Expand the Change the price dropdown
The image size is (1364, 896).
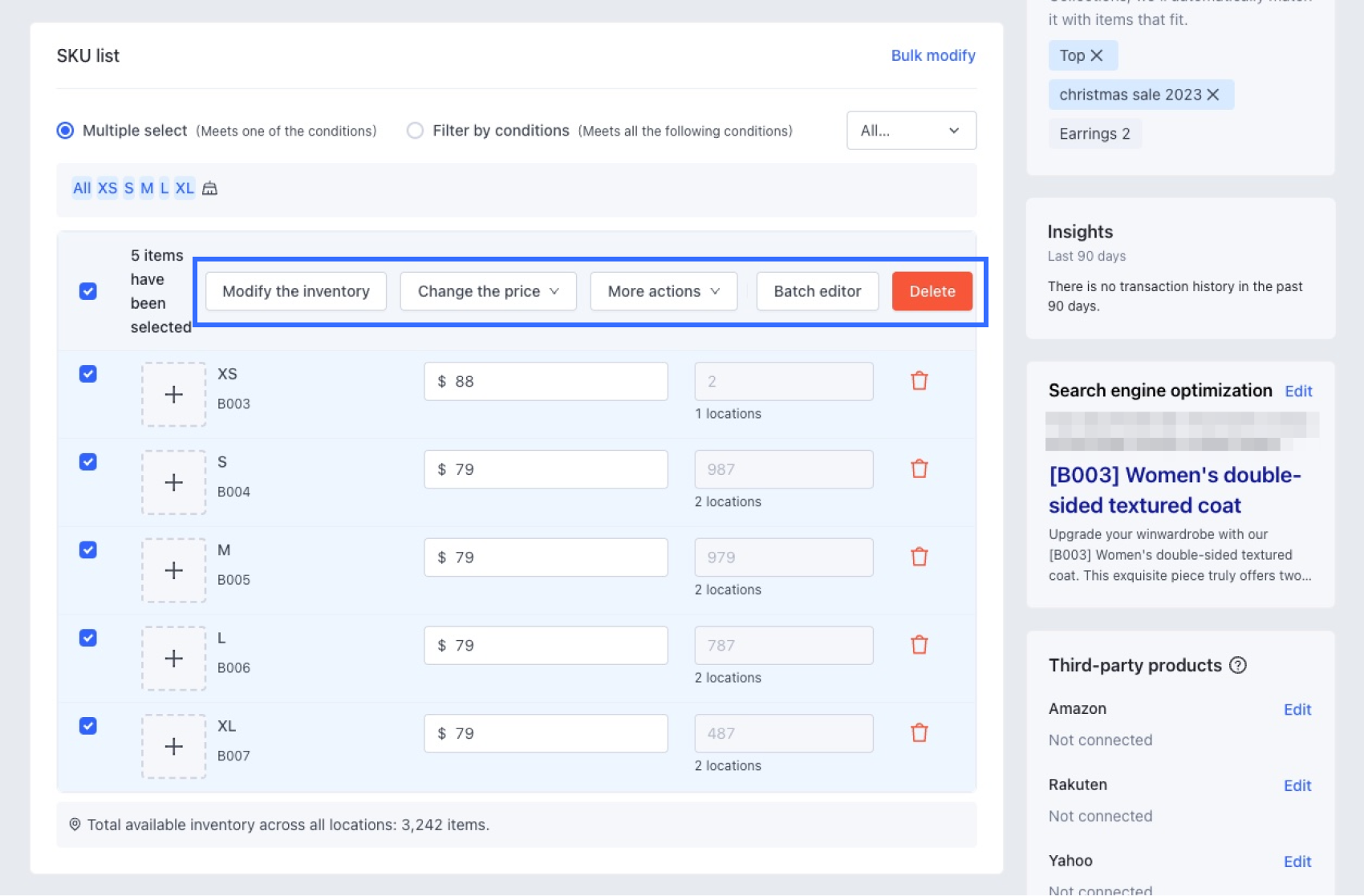pos(488,291)
